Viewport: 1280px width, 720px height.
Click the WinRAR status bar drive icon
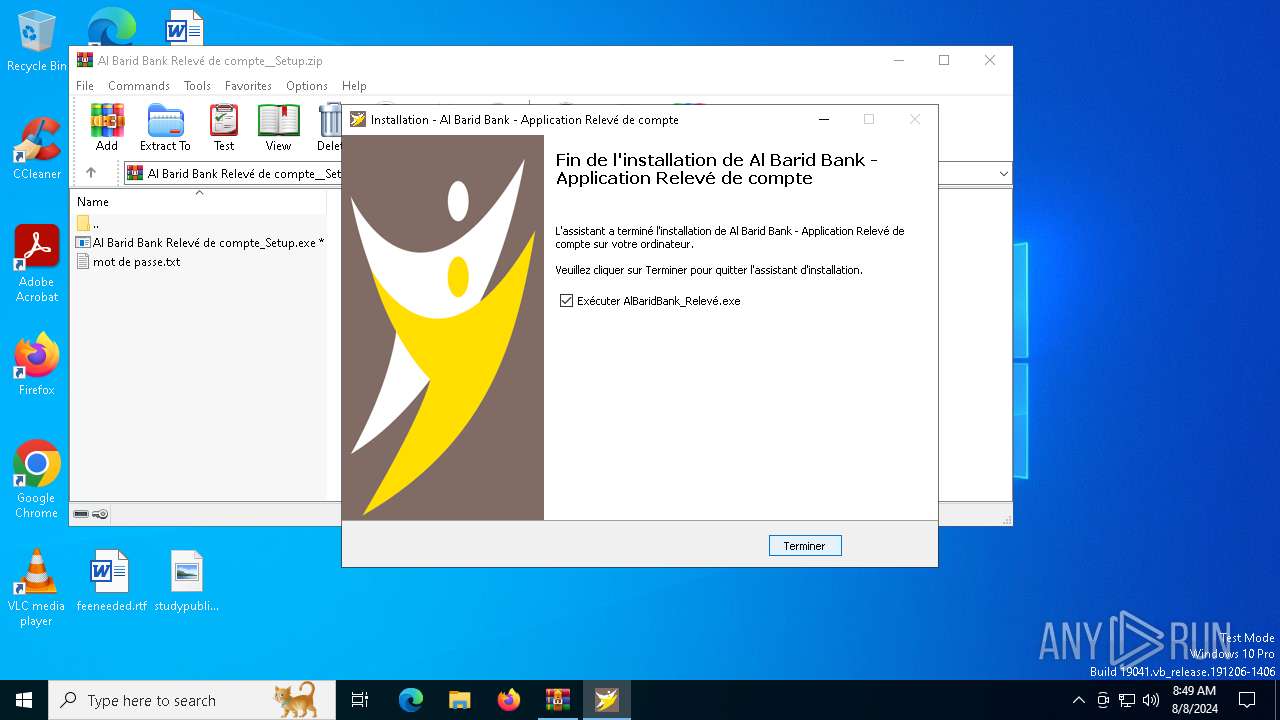pos(81,514)
